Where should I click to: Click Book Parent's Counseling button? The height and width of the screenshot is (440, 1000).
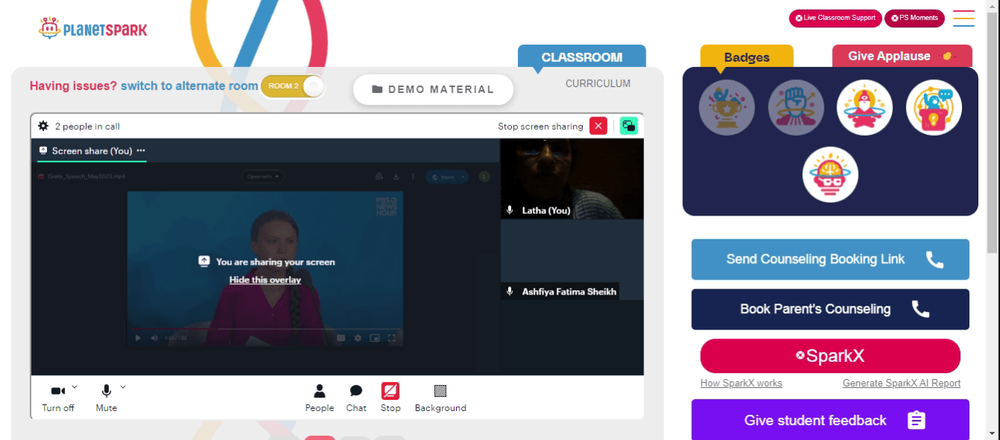coord(830,309)
